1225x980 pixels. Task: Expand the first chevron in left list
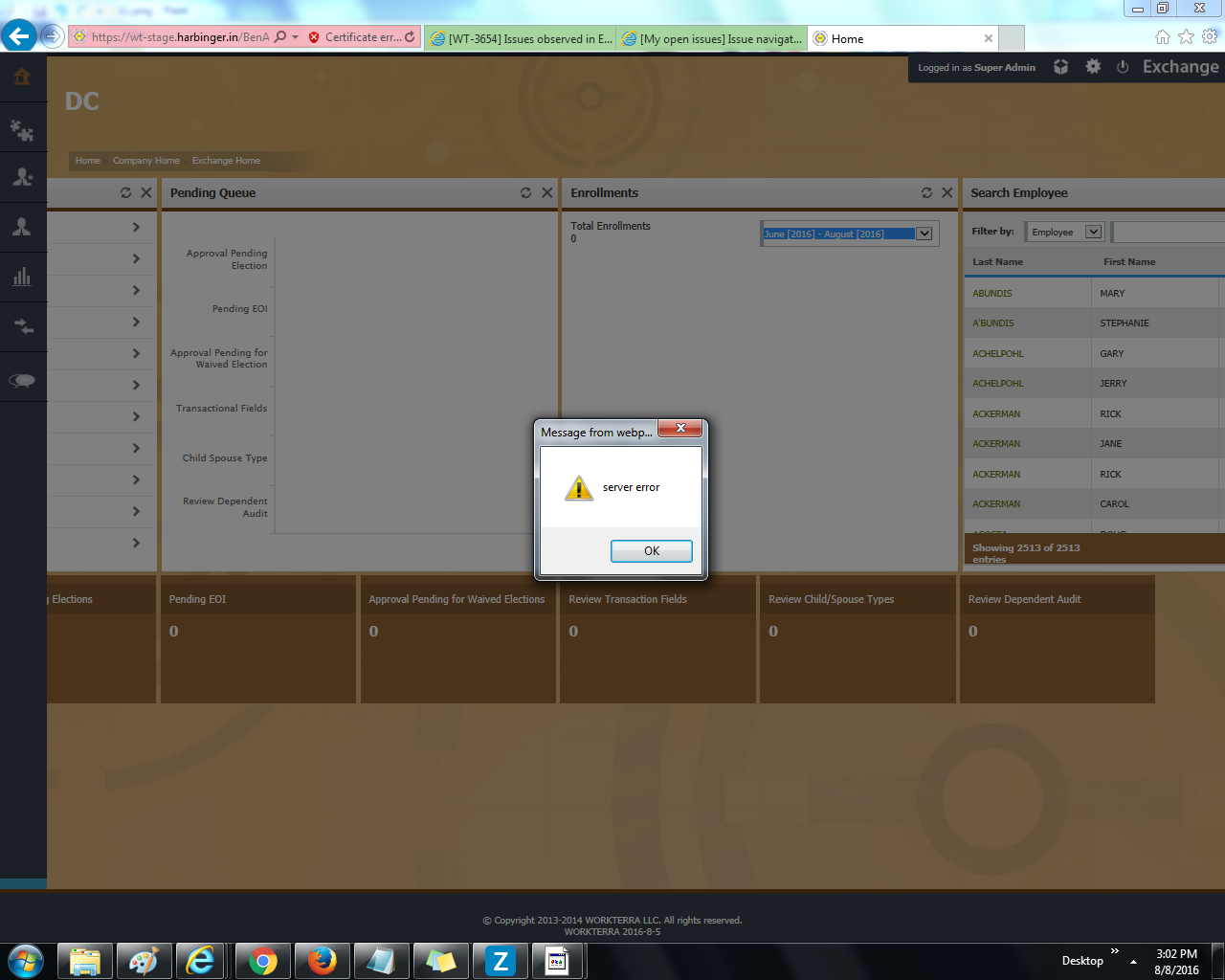coord(136,228)
